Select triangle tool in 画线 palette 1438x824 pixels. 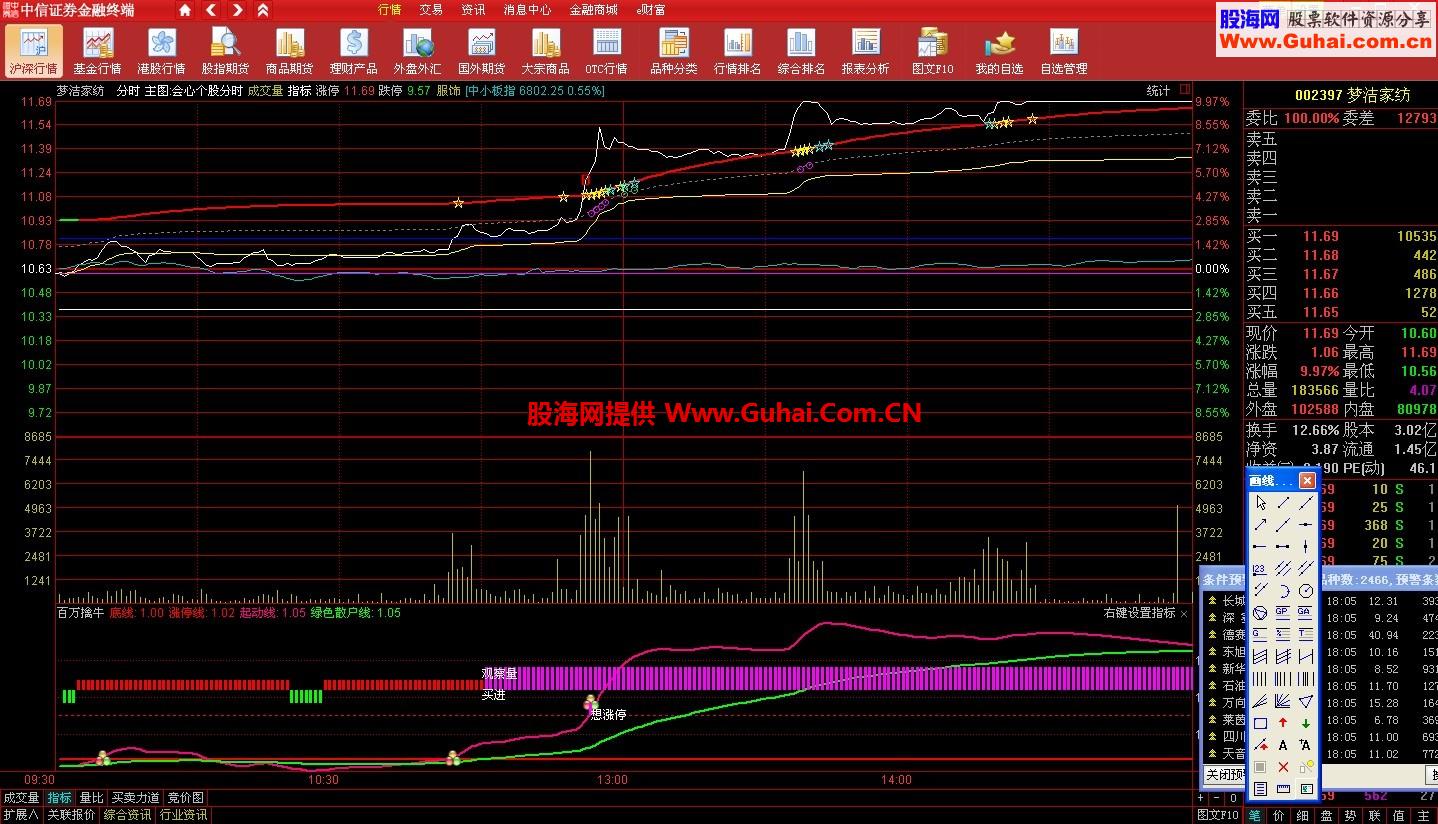(1306, 700)
